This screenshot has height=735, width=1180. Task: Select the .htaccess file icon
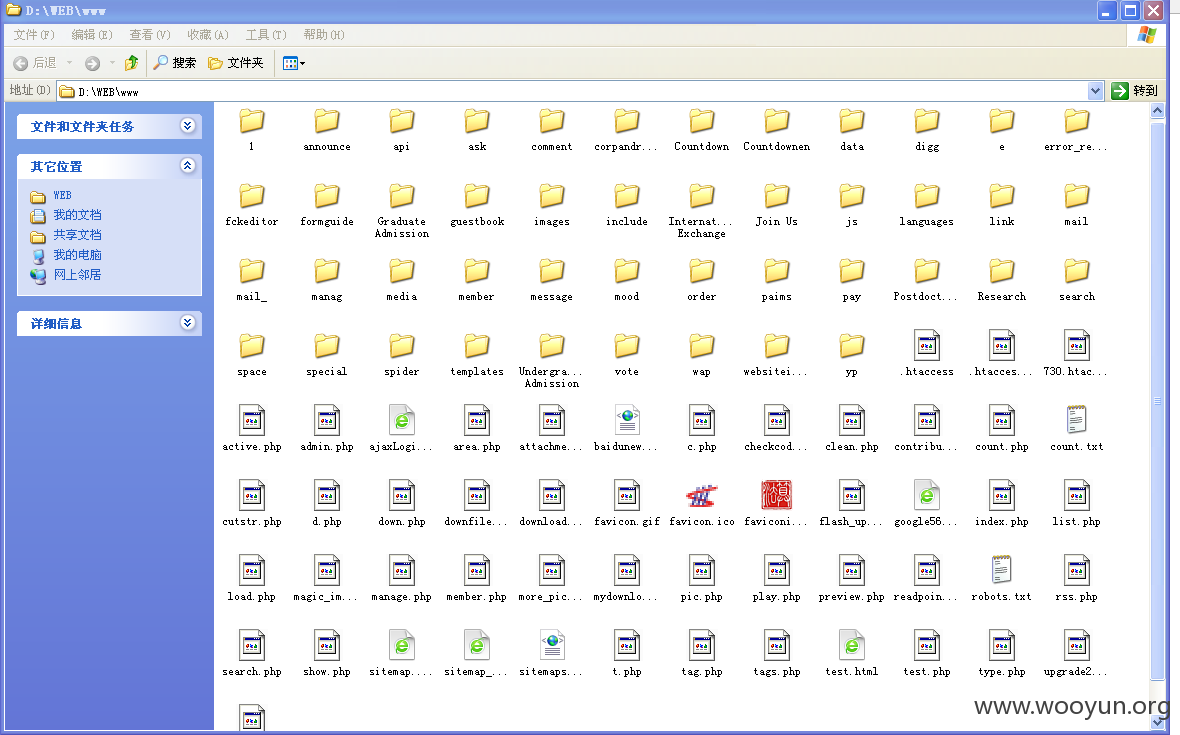point(926,345)
